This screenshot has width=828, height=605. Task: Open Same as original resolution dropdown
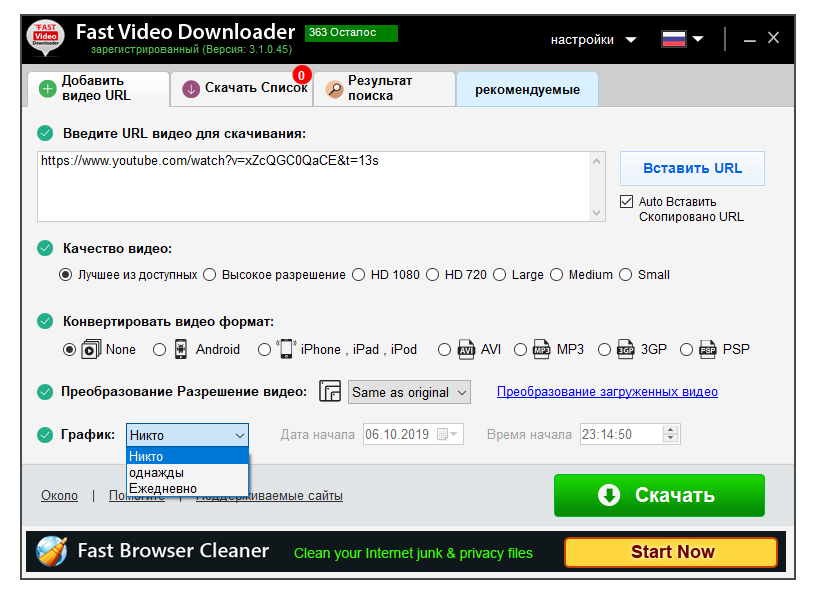(x=409, y=393)
